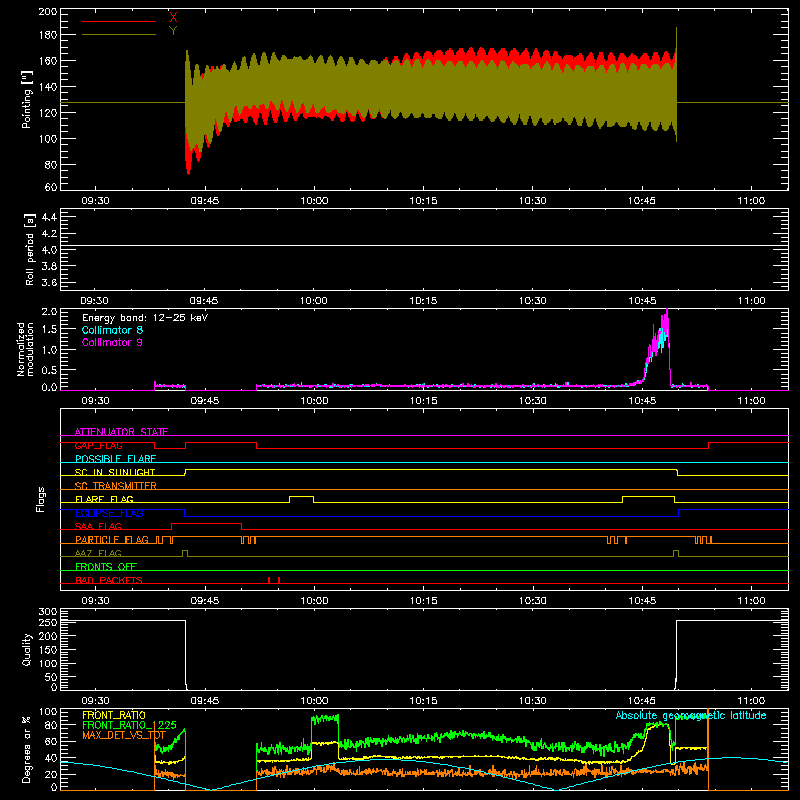This screenshot has height=800, width=800.
Task: Click the 4.0 value on Roll period axis
Action: point(49,250)
